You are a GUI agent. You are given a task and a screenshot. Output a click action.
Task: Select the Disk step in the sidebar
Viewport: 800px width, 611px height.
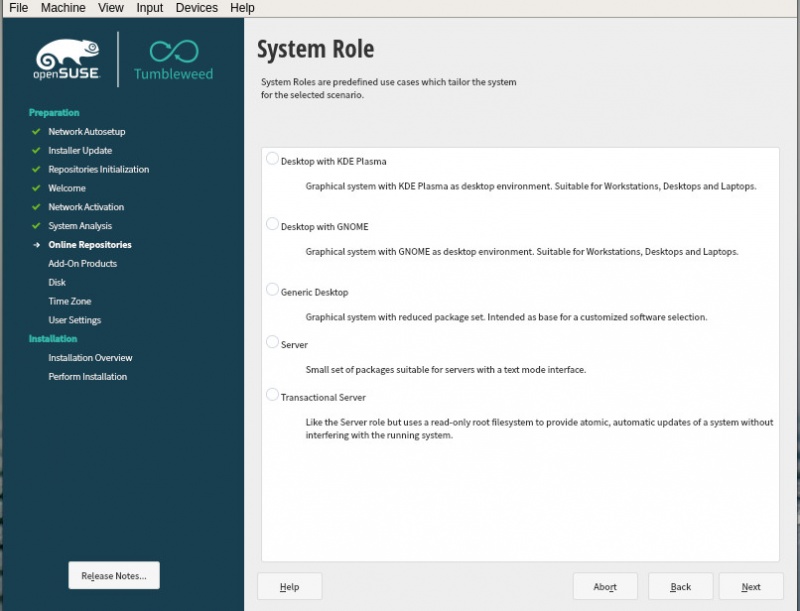57,282
